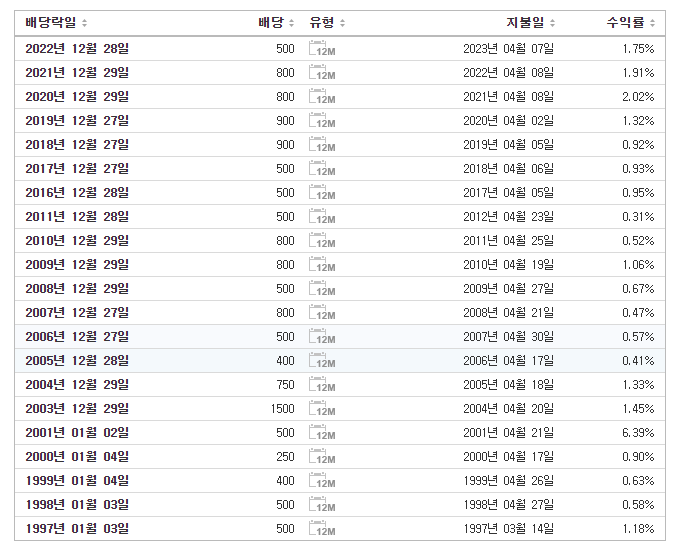This screenshot has height=553, width=679.
Task: Select the date 2001년 01월 02일
Action: click(x=77, y=433)
